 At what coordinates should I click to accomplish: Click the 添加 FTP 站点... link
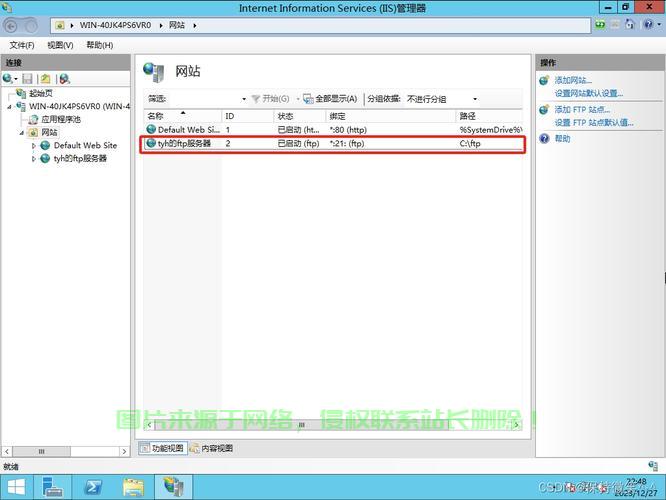click(x=582, y=110)
